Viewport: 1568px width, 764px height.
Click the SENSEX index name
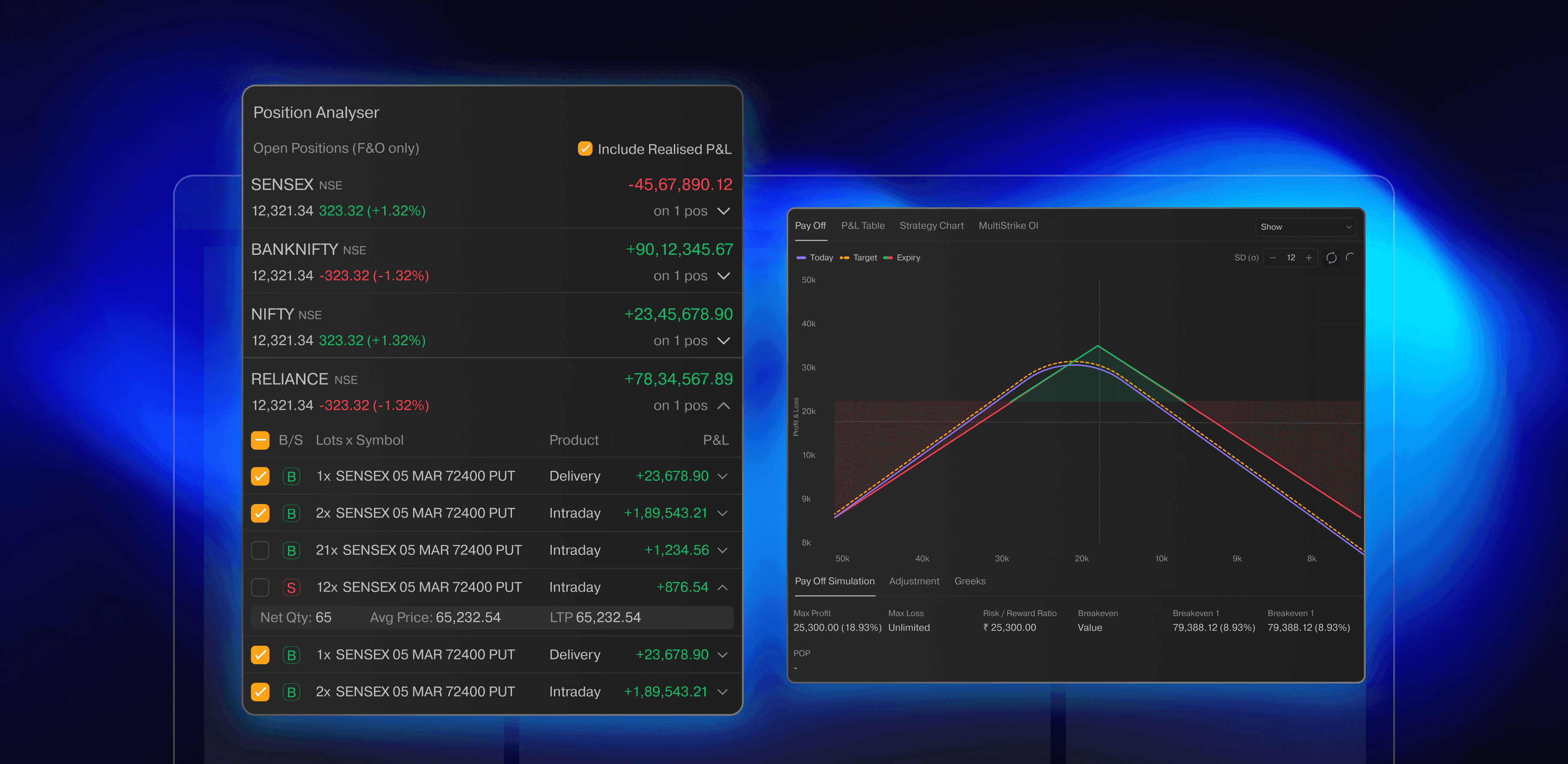[x=282, y=185]
